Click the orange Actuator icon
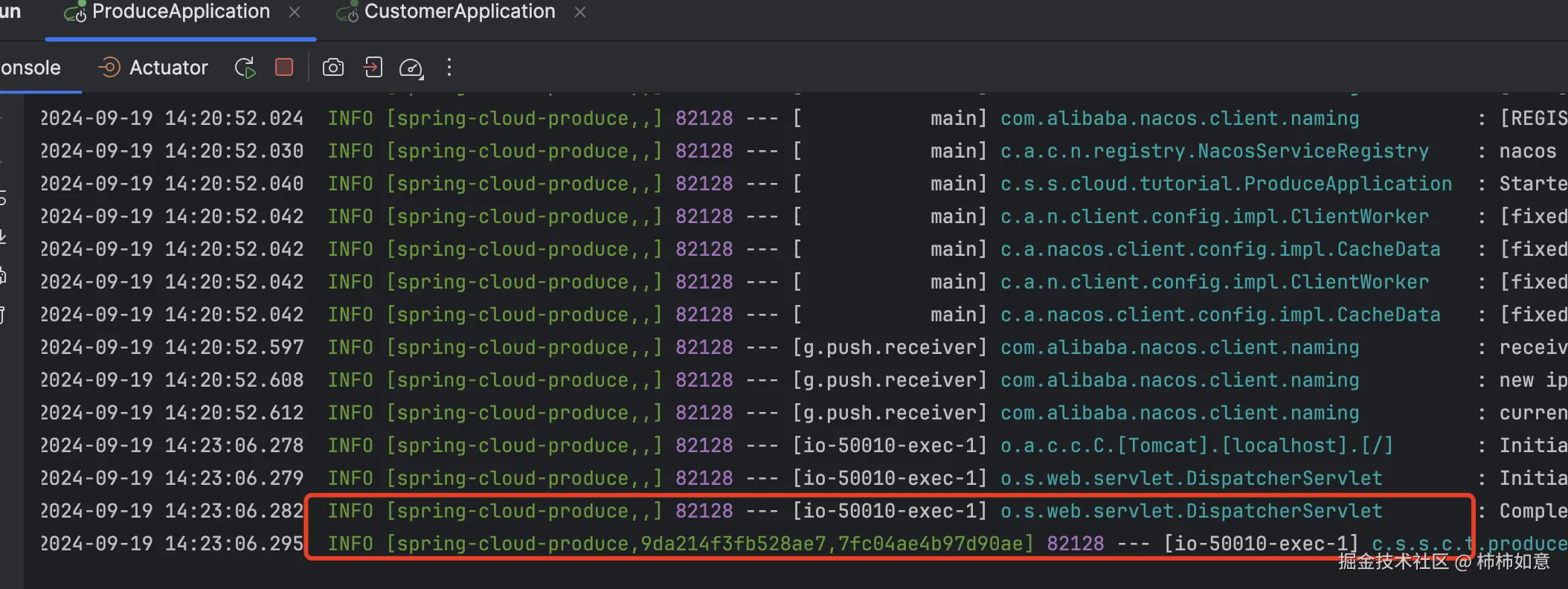The width and height of the screenshot is (1568, 589). 109,68
